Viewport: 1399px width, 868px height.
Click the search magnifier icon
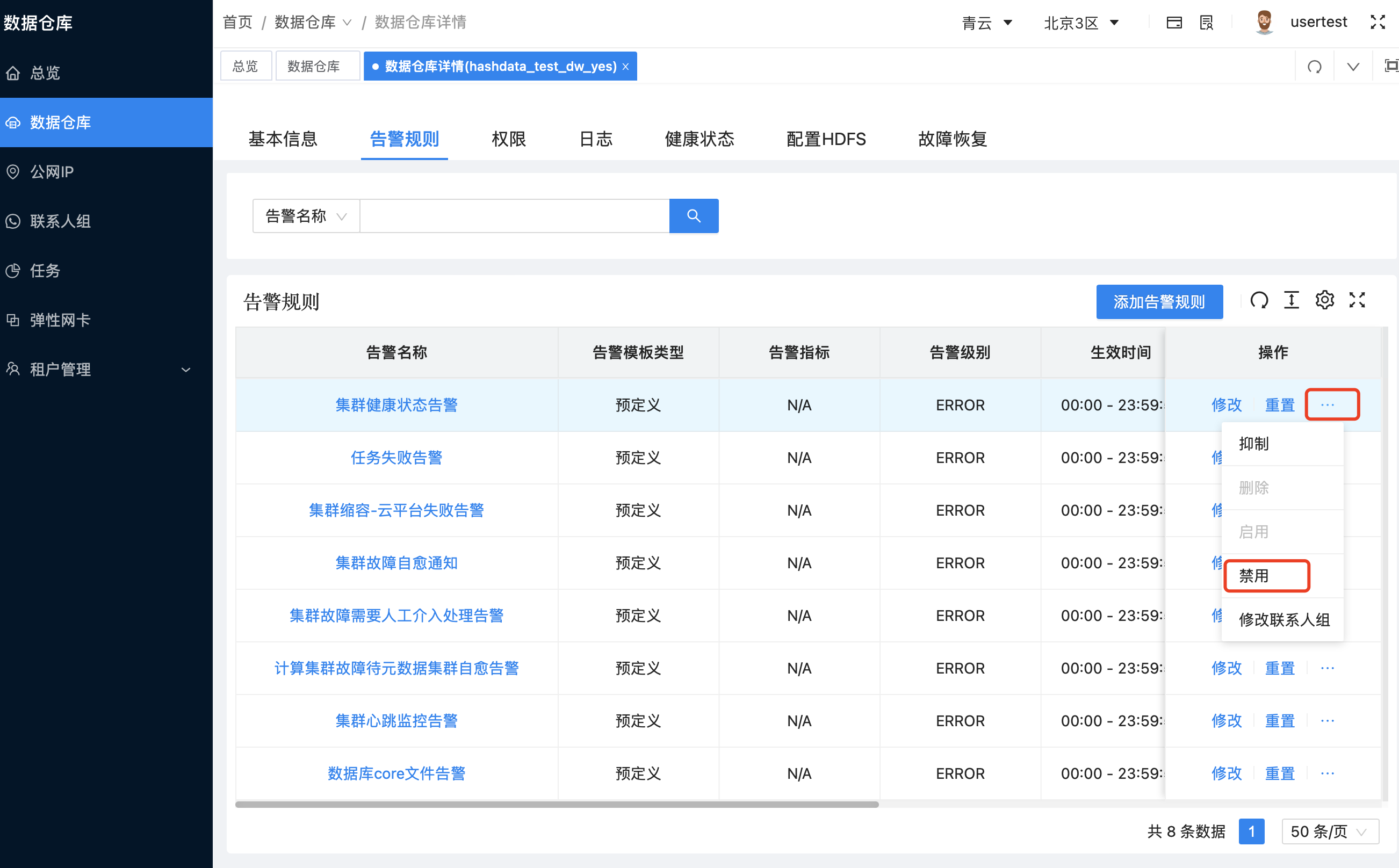pyautogui.click(x=694, y=216)
